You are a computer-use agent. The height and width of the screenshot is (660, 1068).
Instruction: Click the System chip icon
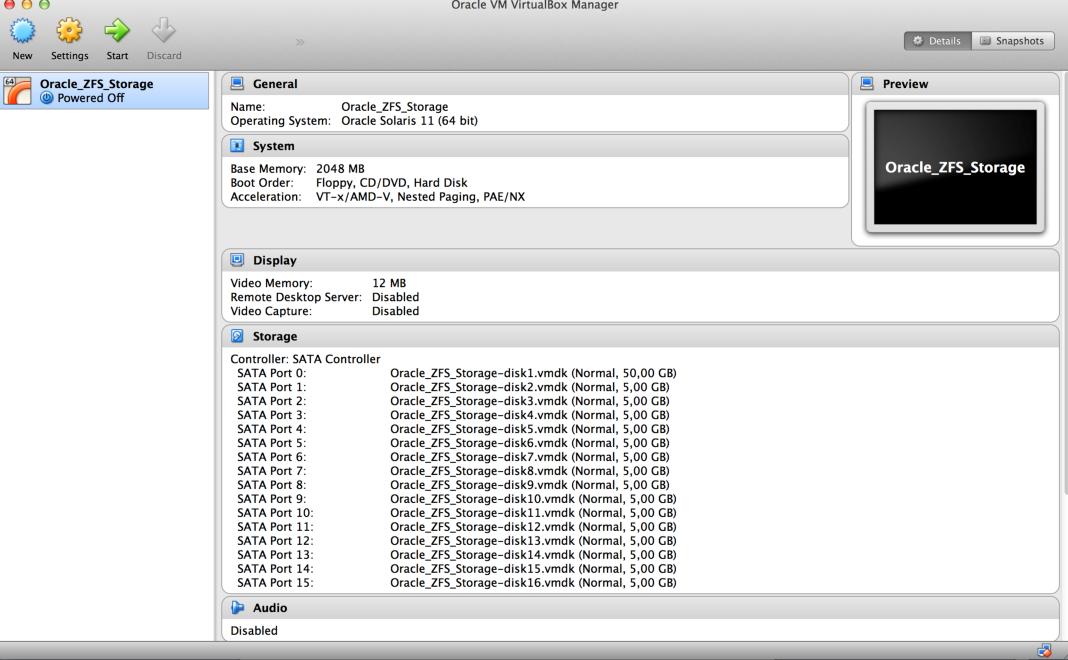point(237,146)
